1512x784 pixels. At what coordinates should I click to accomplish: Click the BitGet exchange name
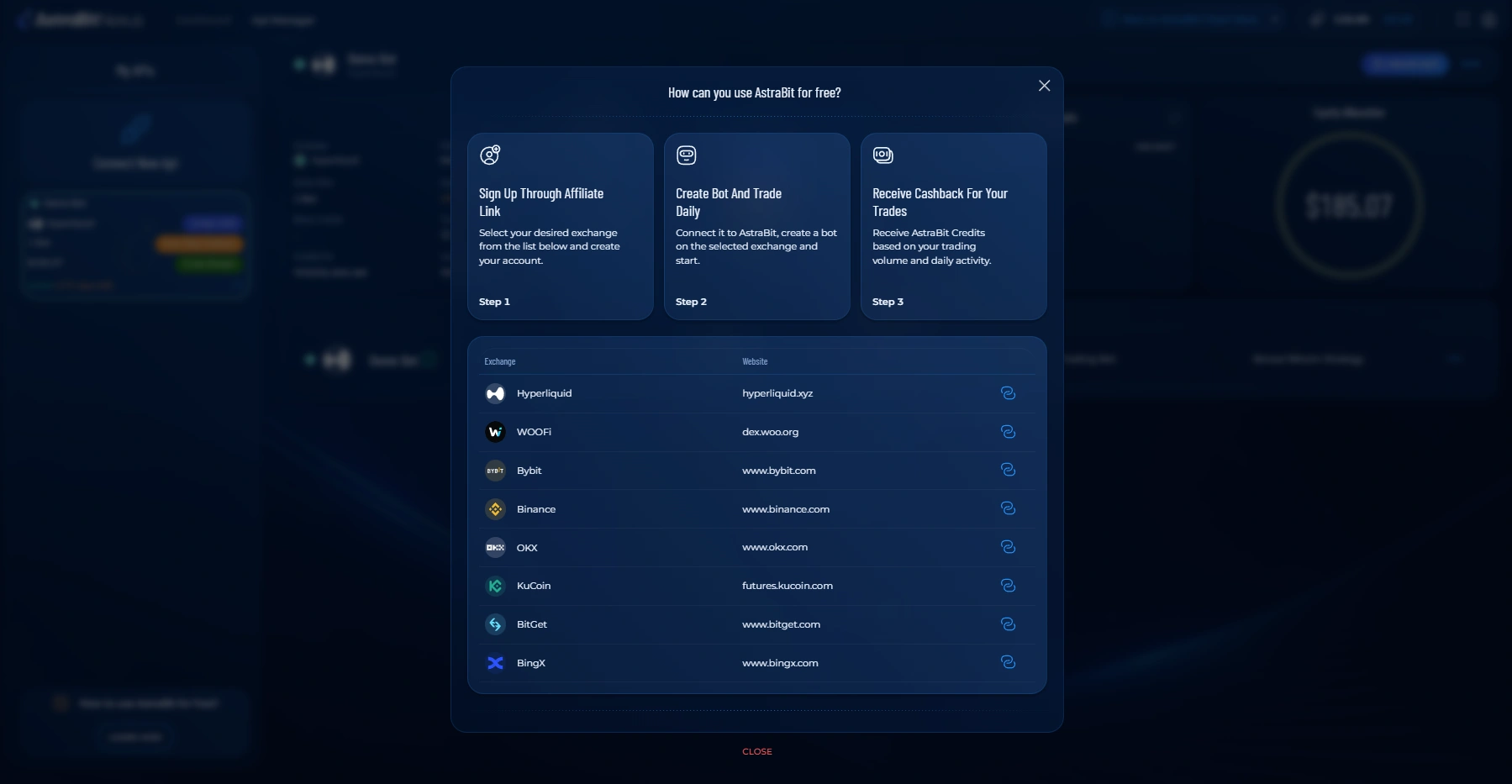point(532,624)
